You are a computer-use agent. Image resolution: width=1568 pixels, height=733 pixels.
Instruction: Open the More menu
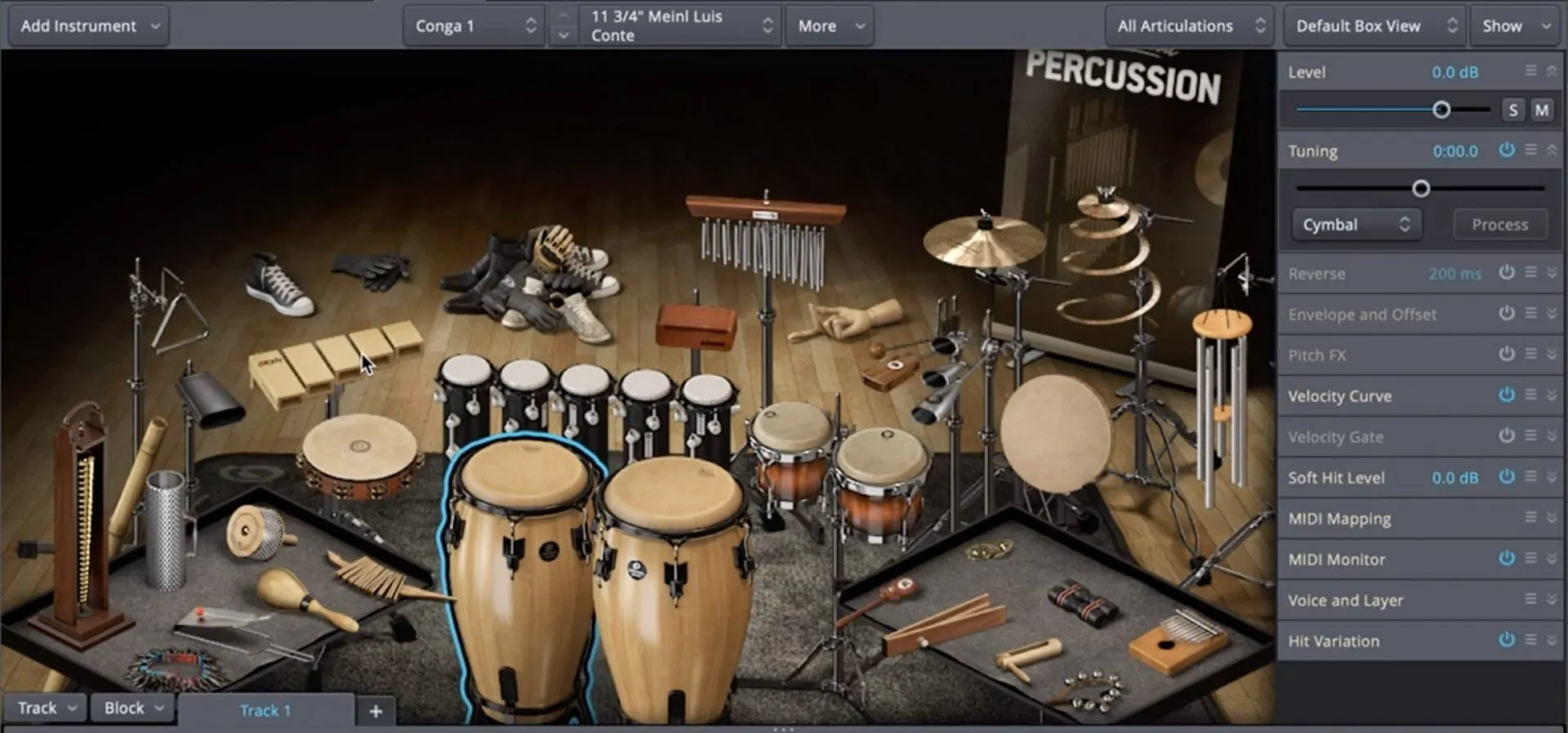coord(830,26)
